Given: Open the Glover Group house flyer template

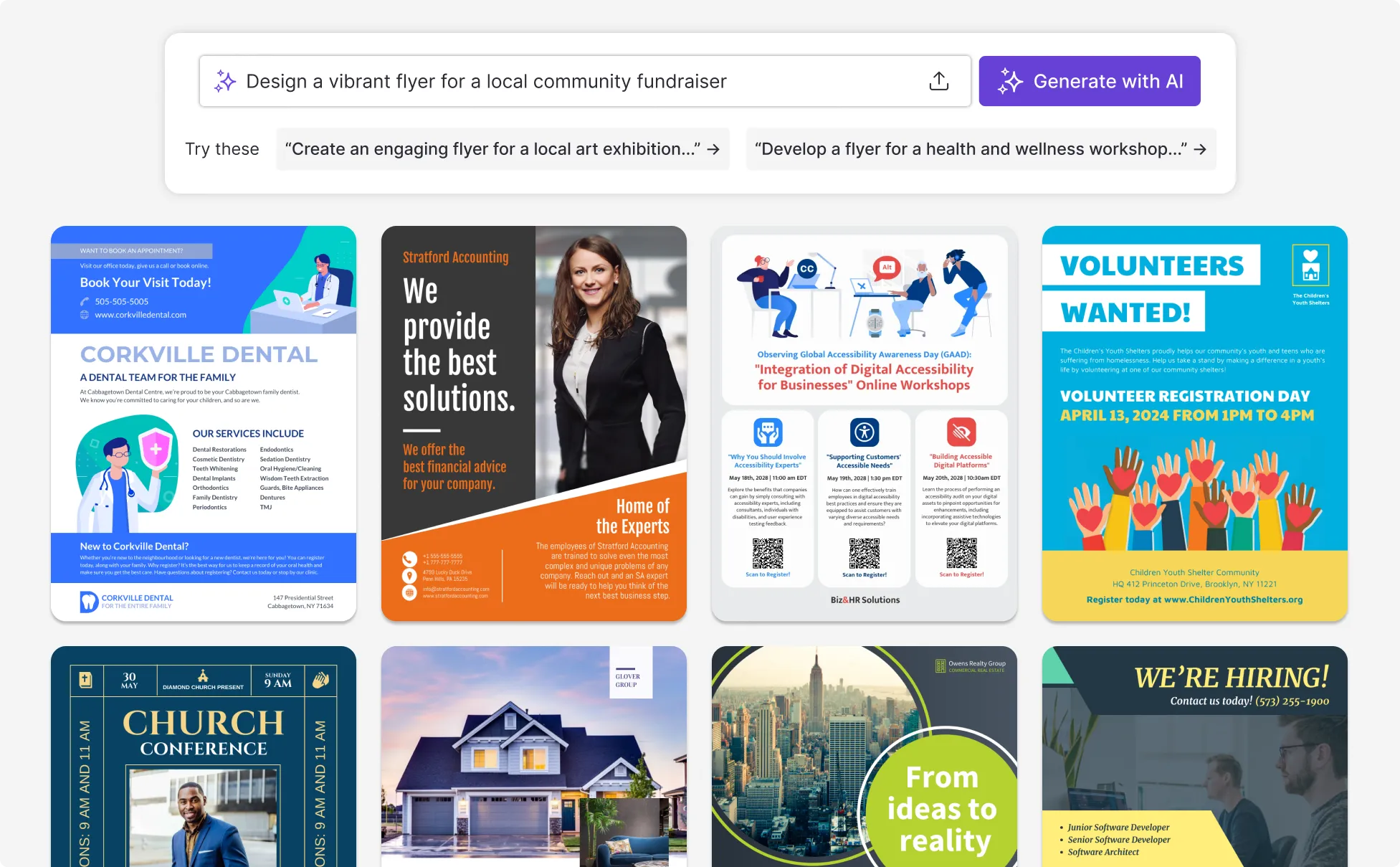Looking at the screenshot, I should tap(533, 757).
